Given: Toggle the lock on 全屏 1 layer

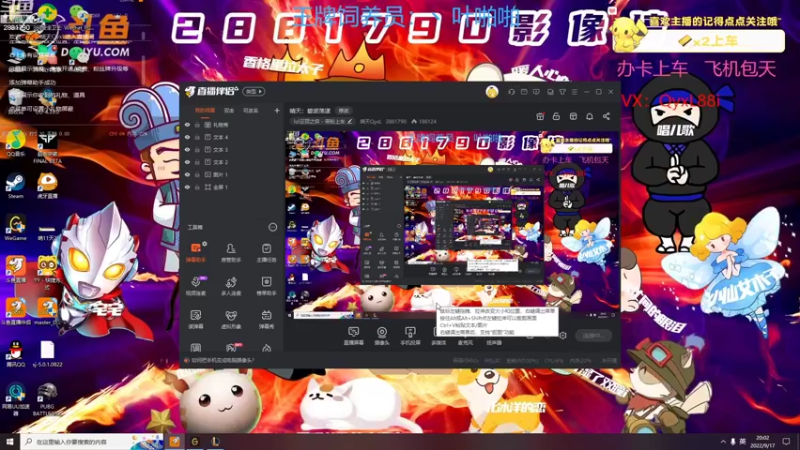Looking at the screenshot, I should pyautogui.click(x=197, y=187).
